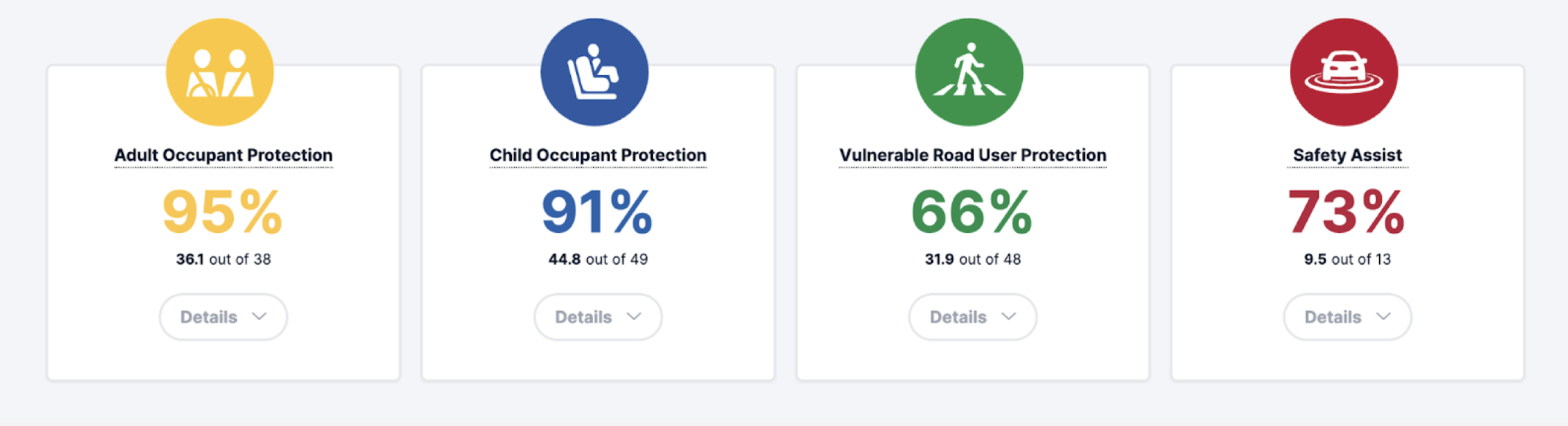Select the 95% adult score
The height and width of the screenshot is (426, 1568).
tap(223, 211)
